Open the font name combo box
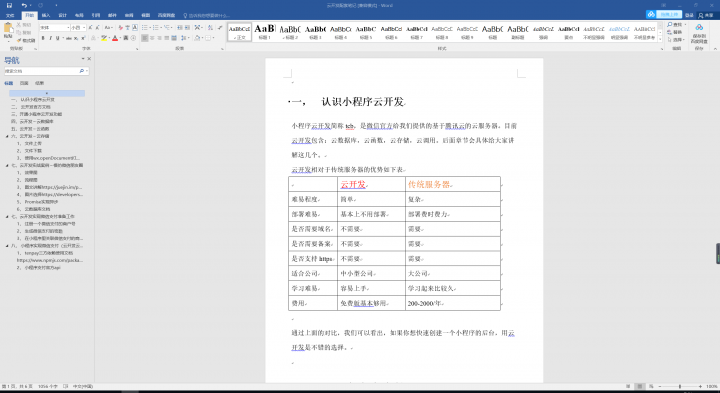This screenshot has width=720, height=393. coord(54,28)
